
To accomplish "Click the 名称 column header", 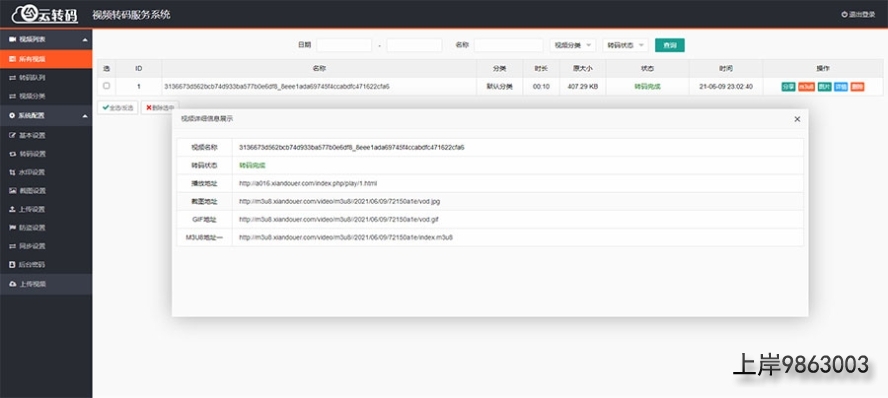I will (x=319, y=69).
